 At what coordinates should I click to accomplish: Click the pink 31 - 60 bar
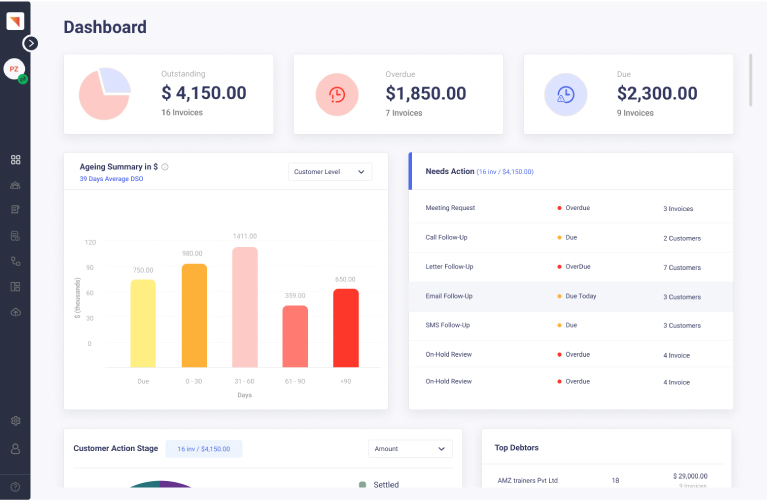click(x=245, y=307)
